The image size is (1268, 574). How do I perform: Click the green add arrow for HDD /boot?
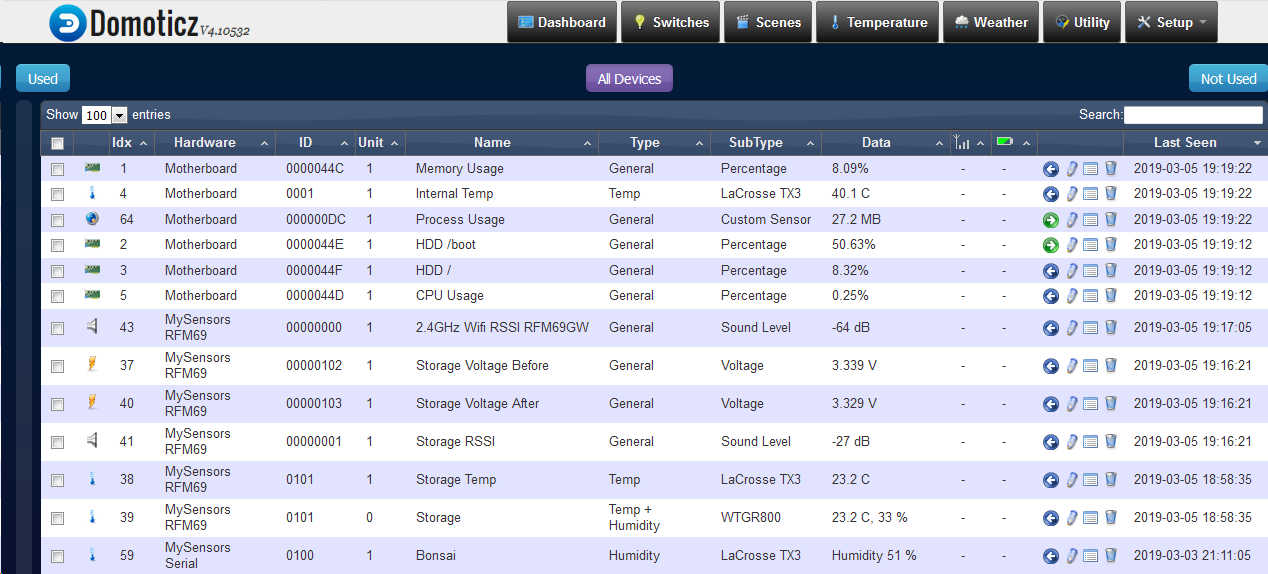point(1050,245)
